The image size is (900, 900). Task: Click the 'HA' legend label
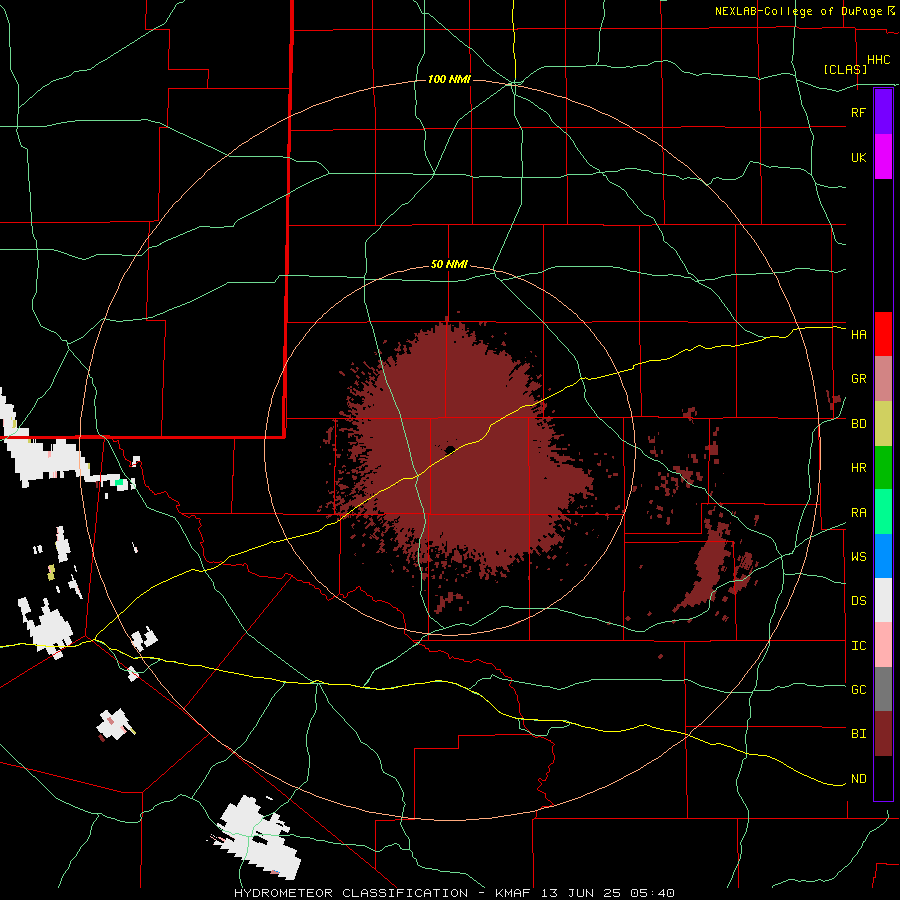(858, 335)
